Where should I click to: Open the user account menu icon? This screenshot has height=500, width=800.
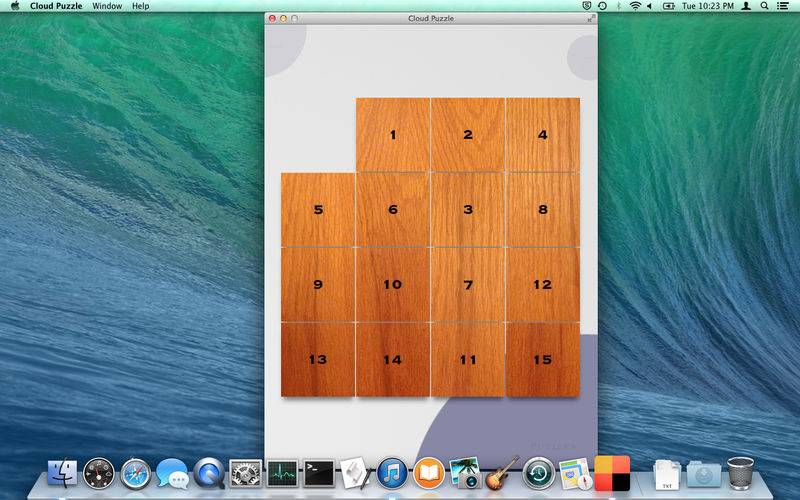pos(746,6)
